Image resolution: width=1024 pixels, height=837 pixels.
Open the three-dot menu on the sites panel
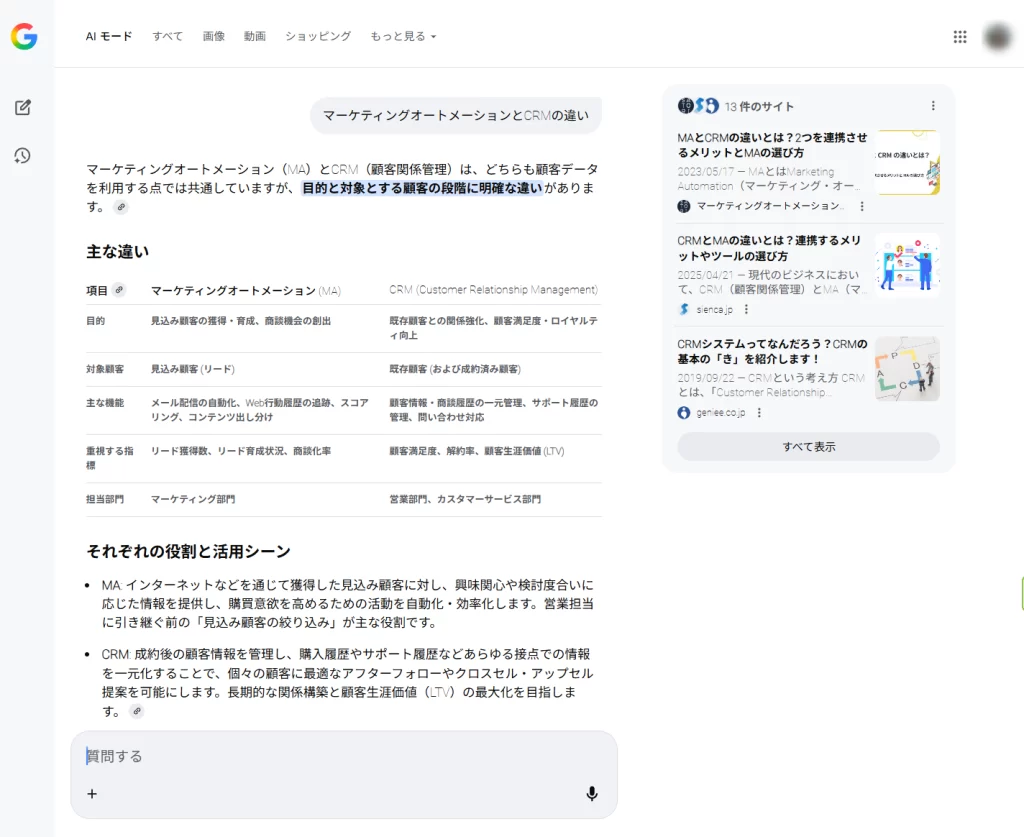point(933,105)
